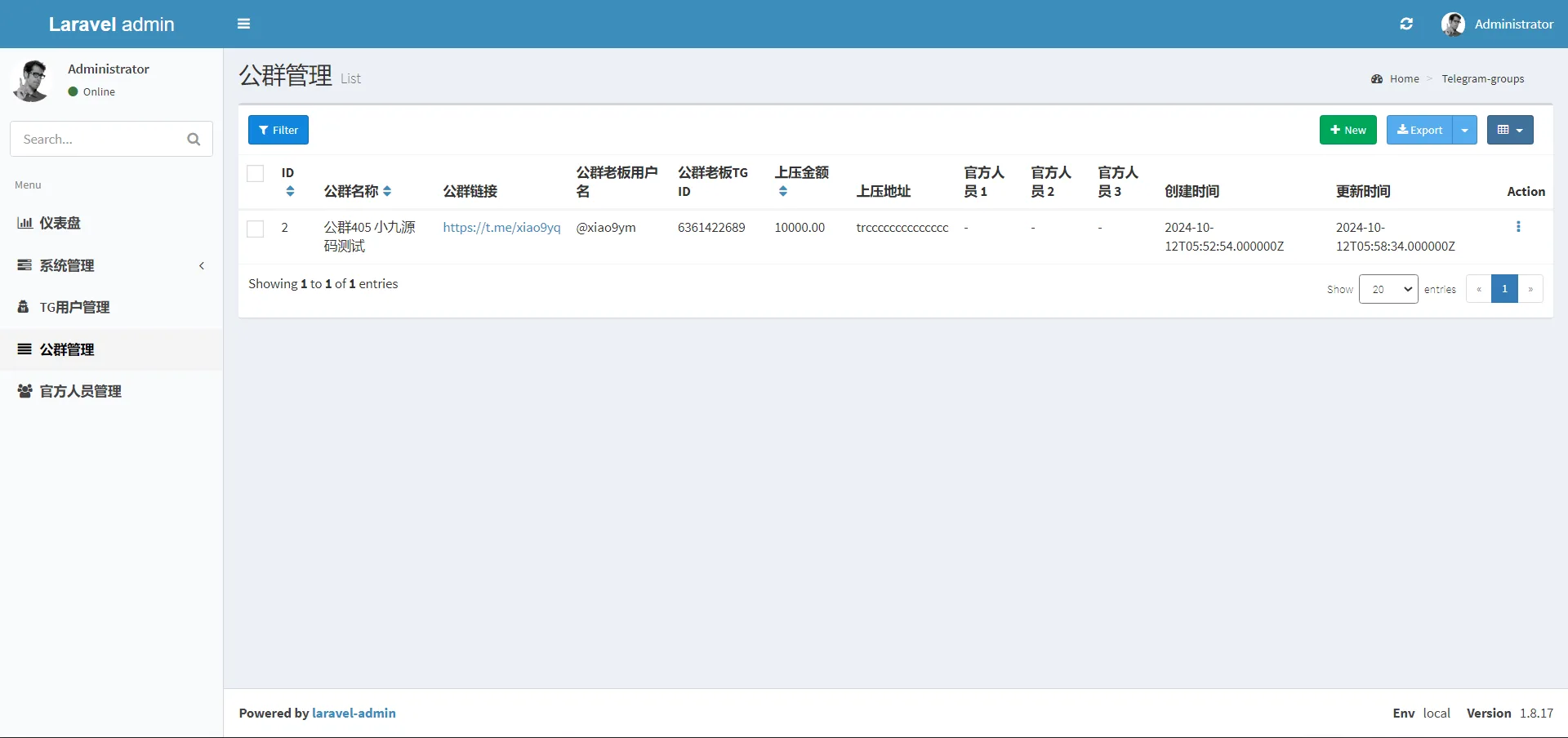This screenshot has width=1568, height=738.
Task: Click the green New button
Action: point(1347,131)
